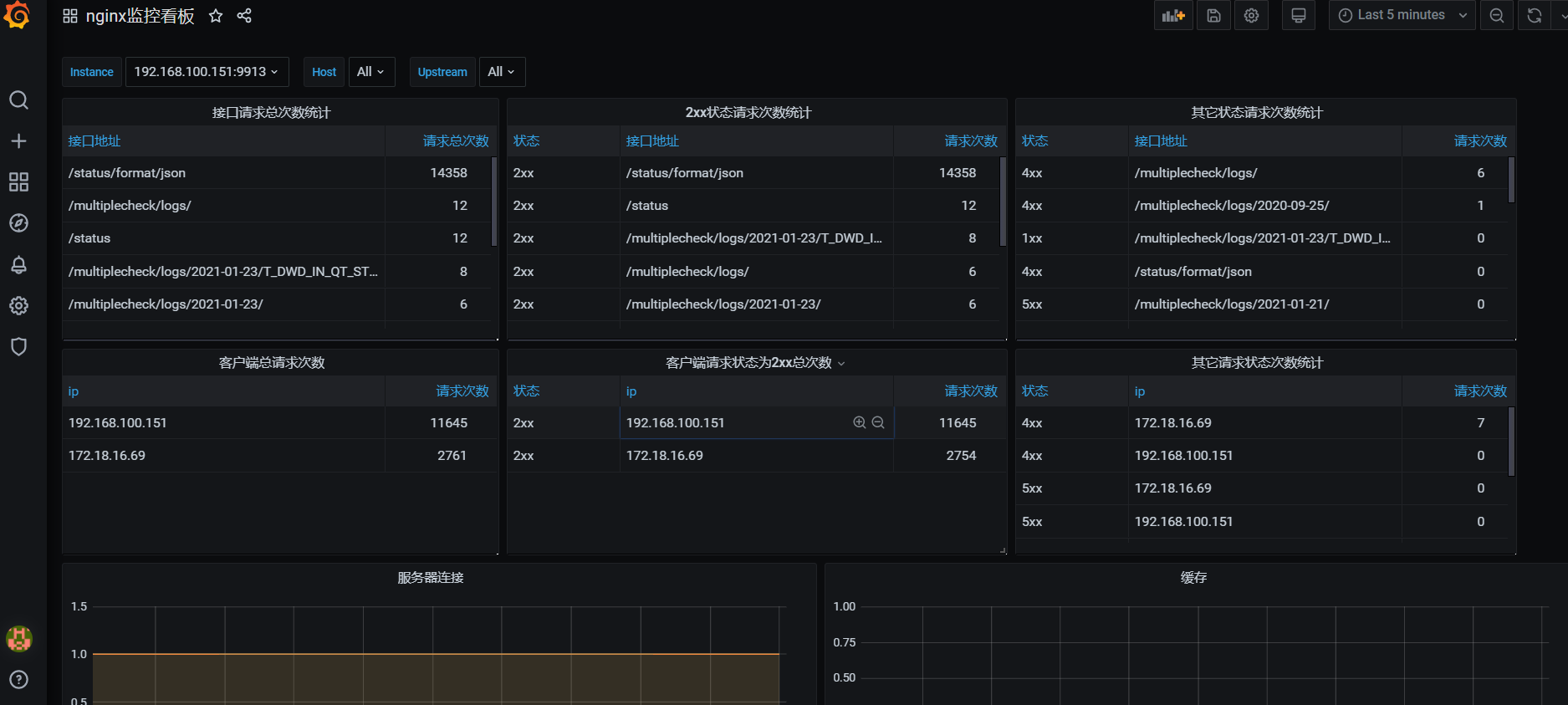Click value 2754 in 2xx client panel
Image resolution: width=1568 pixels, height=705 pixels.
coord(961,456)
